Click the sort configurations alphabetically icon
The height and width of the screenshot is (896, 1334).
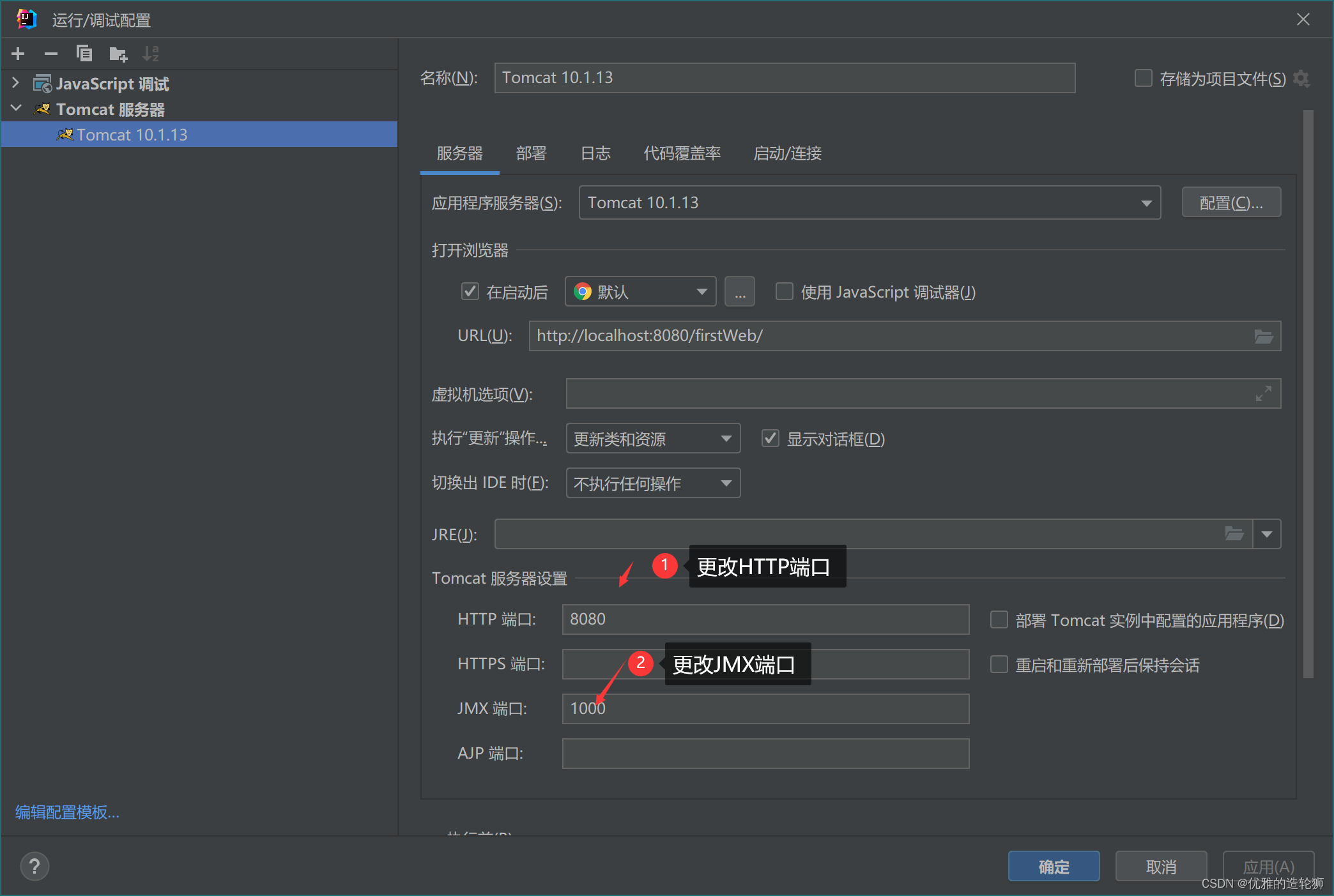point(151,54)
